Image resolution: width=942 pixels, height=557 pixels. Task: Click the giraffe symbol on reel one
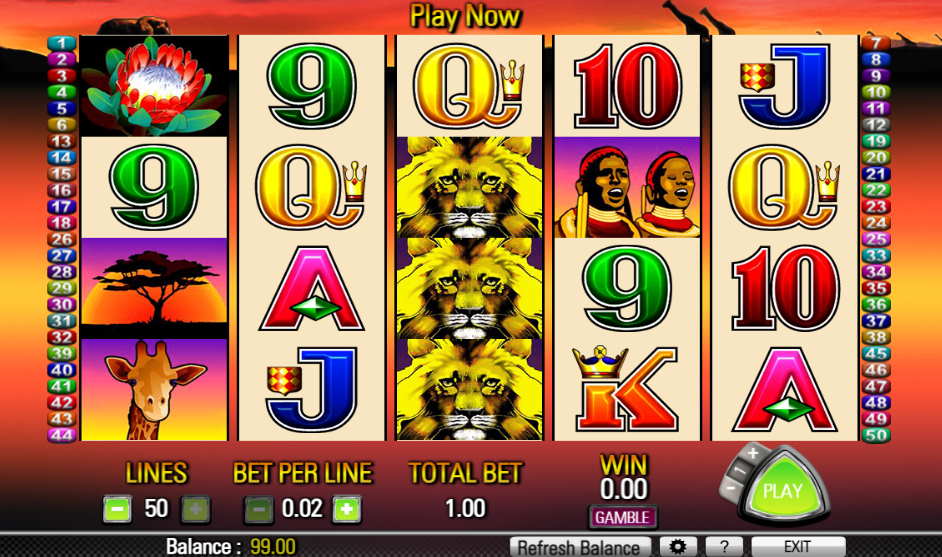pos(154,389)
